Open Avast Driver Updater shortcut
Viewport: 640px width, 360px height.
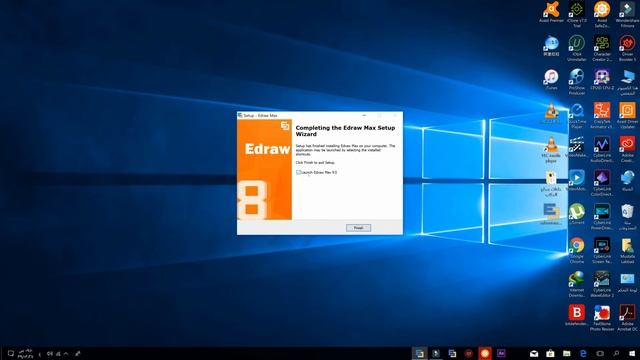(x=627, y=116)
